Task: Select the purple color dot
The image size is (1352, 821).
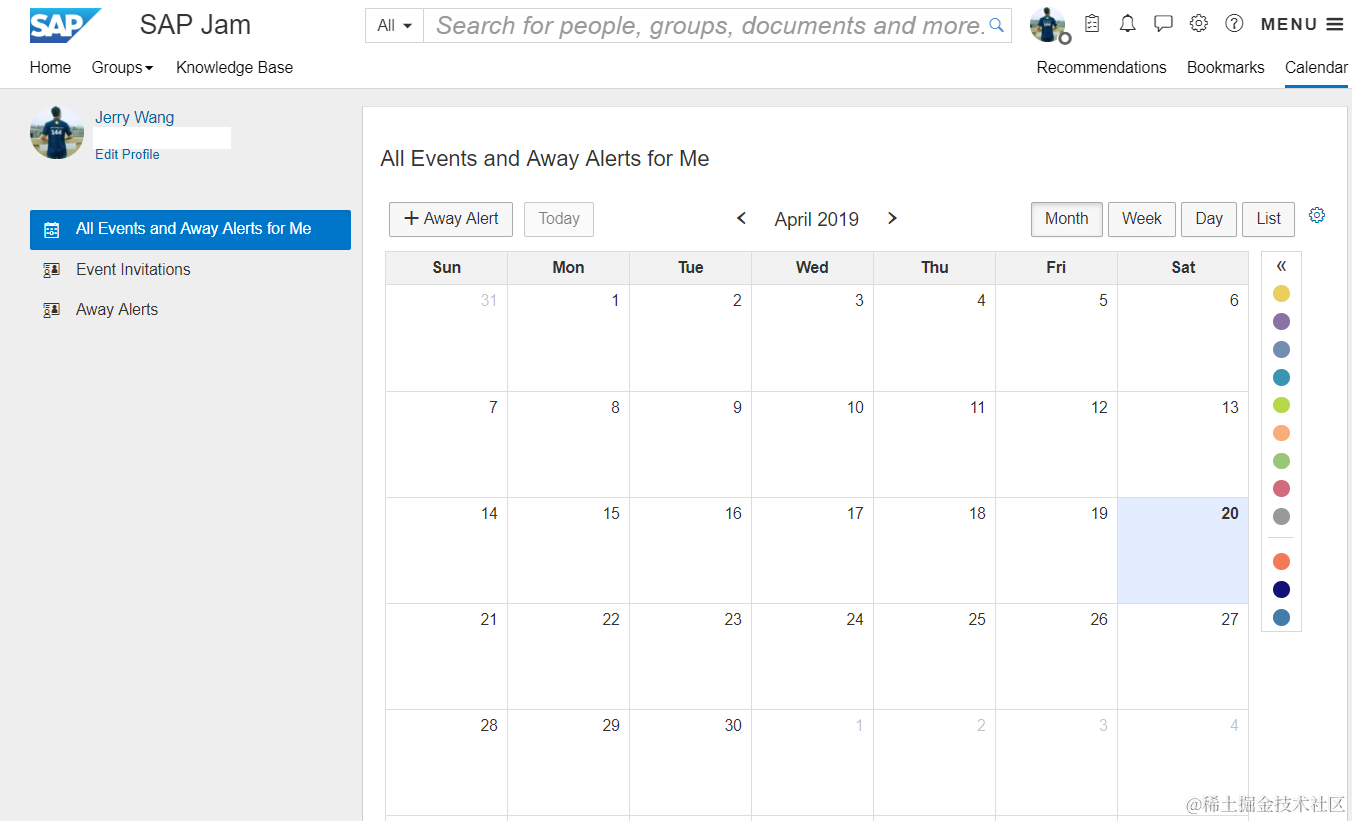Action: click(x=1281, y=321)
